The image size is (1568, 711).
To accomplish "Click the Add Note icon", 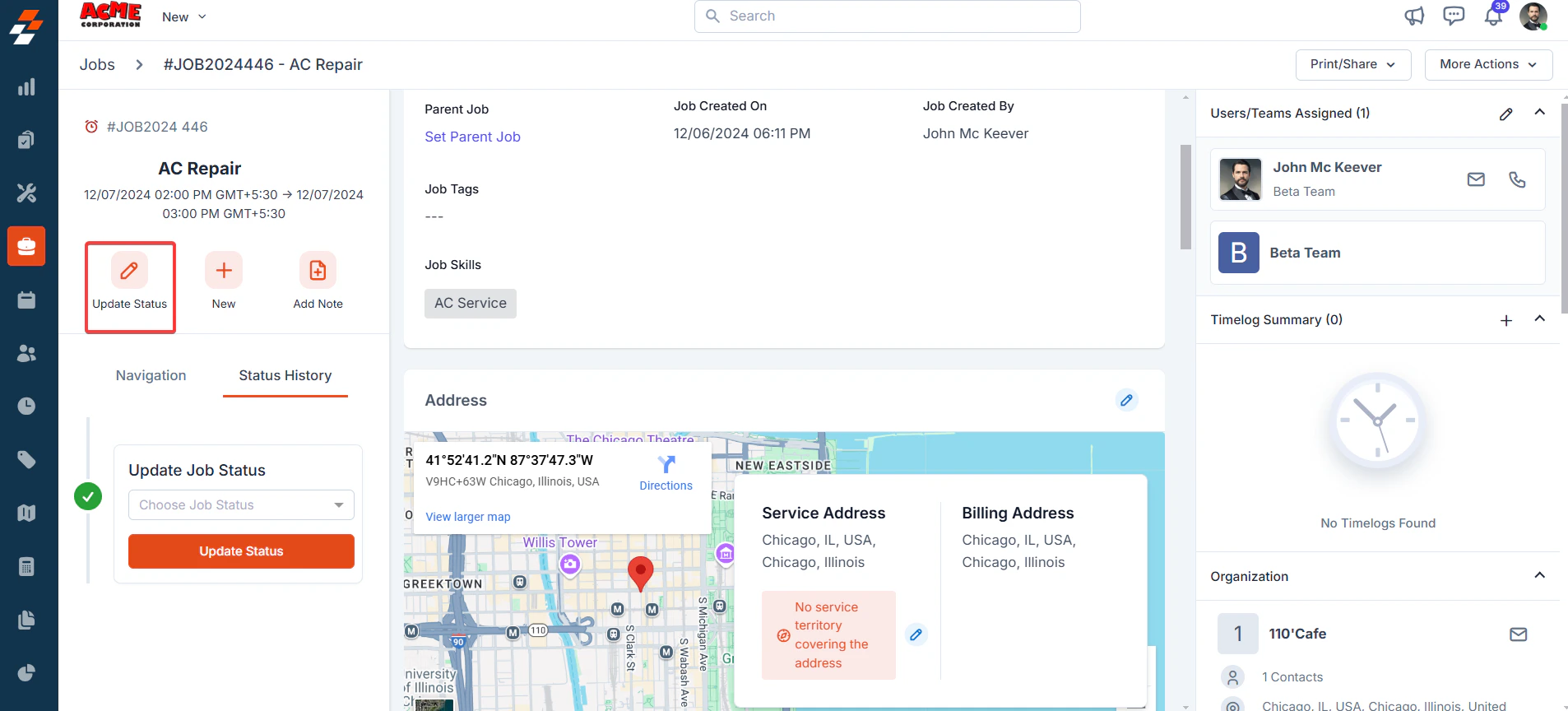I will 318,270.
